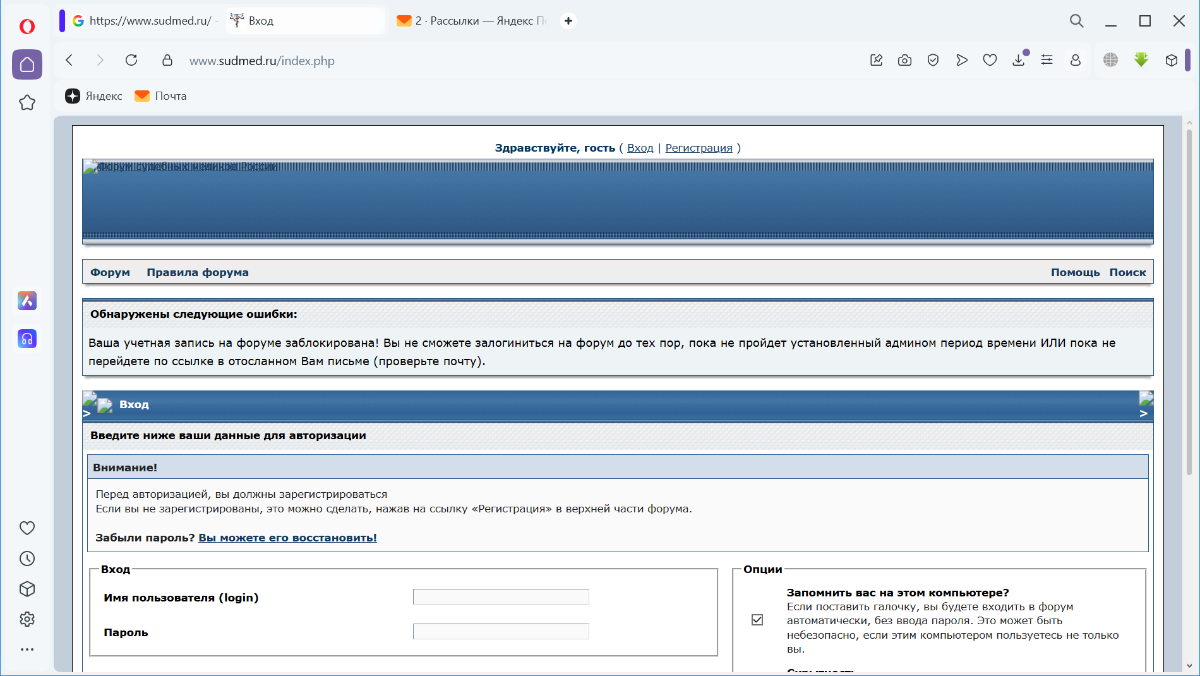Click the green download arrow extension icon
The height and width of the screenshot is (676, 1200).
pyautogui.click(x=1141, y=60)
